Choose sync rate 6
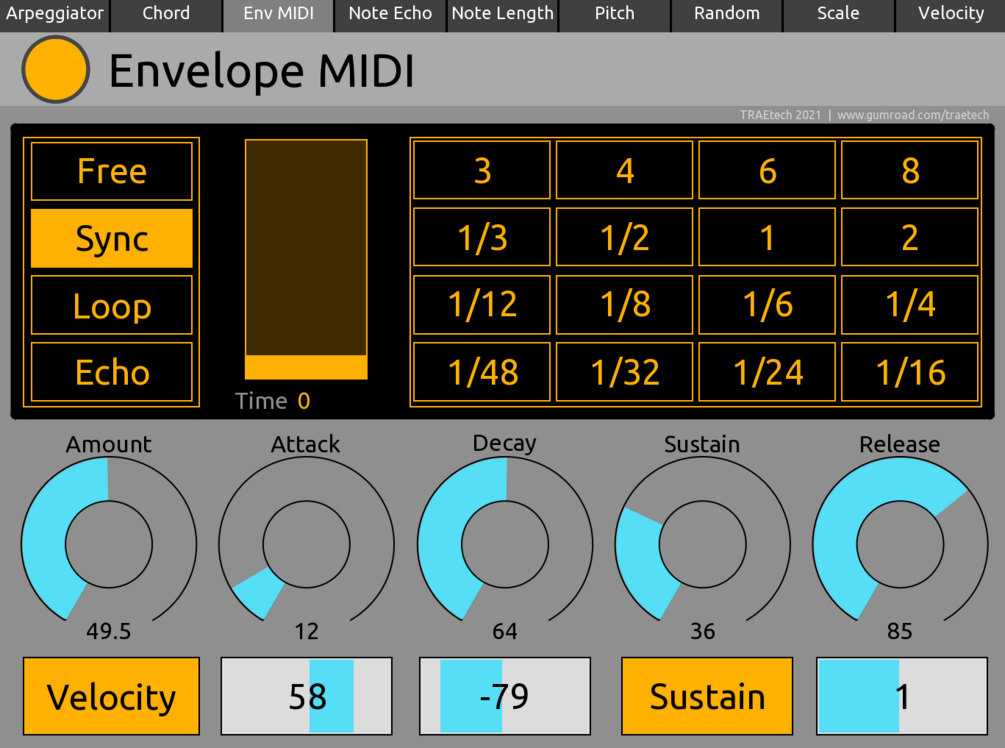 767,170
